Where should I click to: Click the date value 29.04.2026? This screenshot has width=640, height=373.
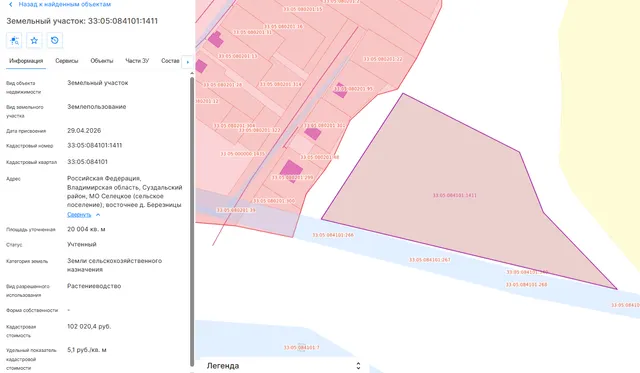pos(84,131)
